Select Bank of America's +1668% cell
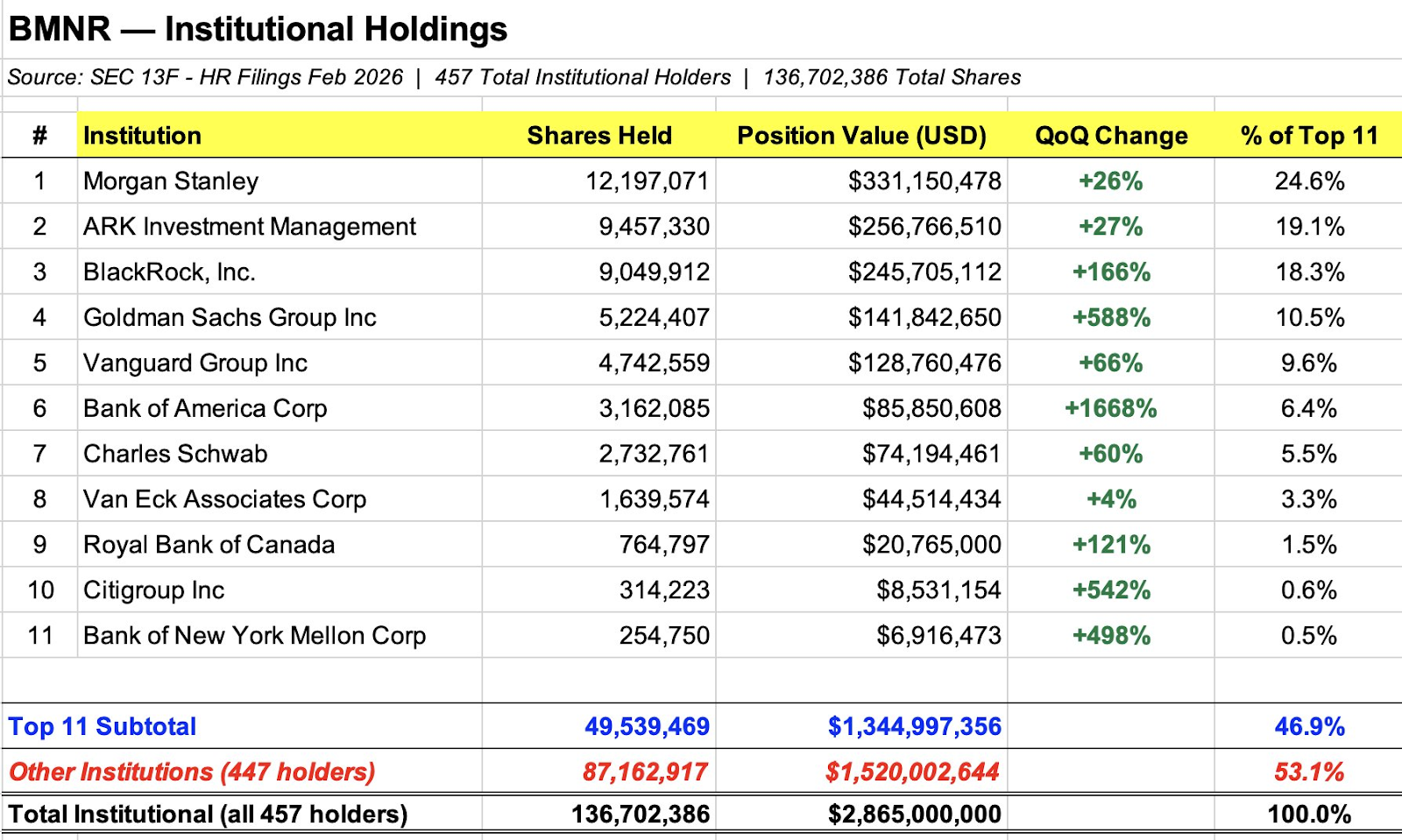Viewport: 1402px width, 840px height. [1111, 409]
